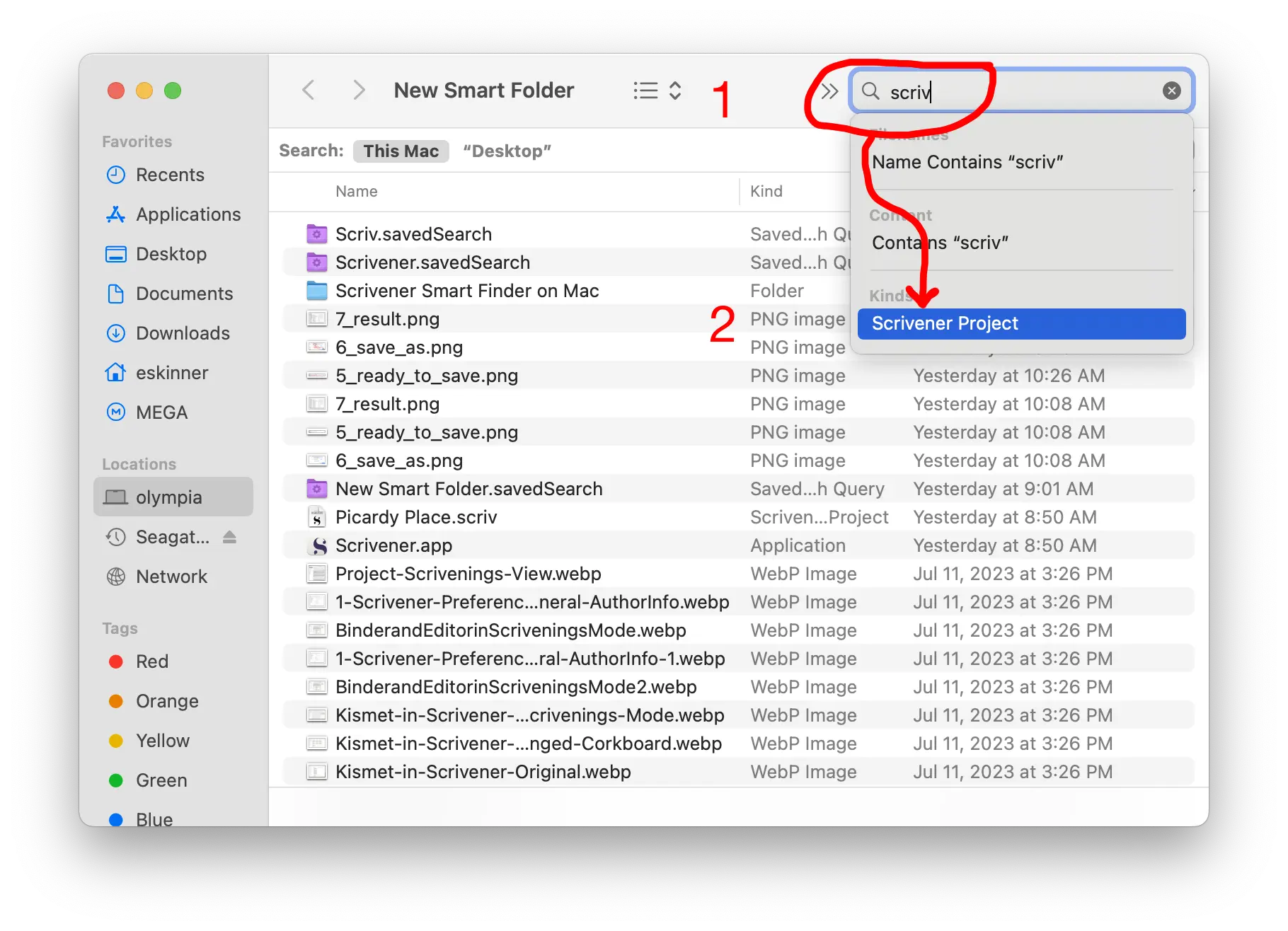Screen dimensions: 1288x931
Task: Click the Scrivener.app application icon
Action: coord(317,545)
